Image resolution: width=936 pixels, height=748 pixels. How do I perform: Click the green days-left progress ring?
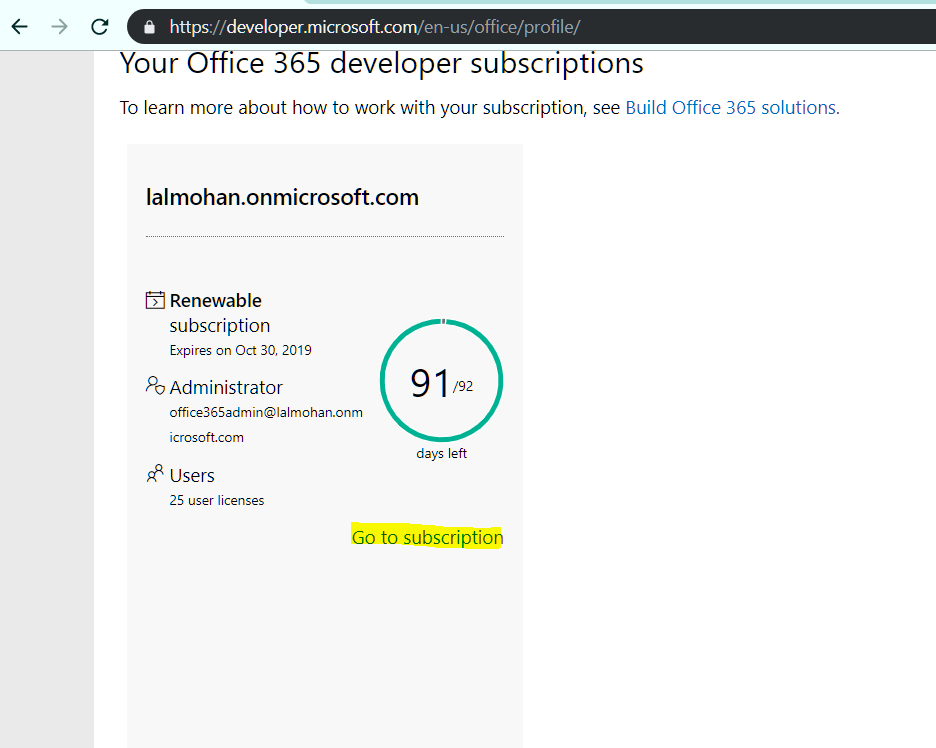click(x=441, y=322)
